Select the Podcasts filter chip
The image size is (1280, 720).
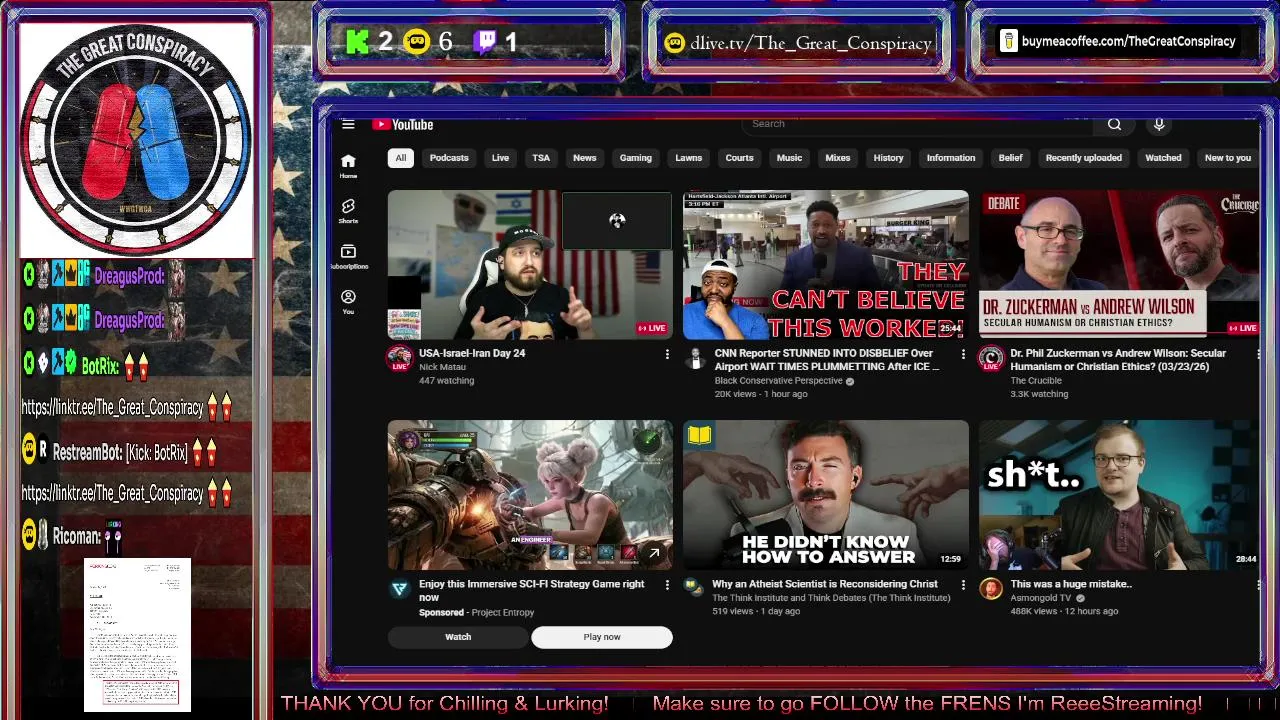click(449, 158)
